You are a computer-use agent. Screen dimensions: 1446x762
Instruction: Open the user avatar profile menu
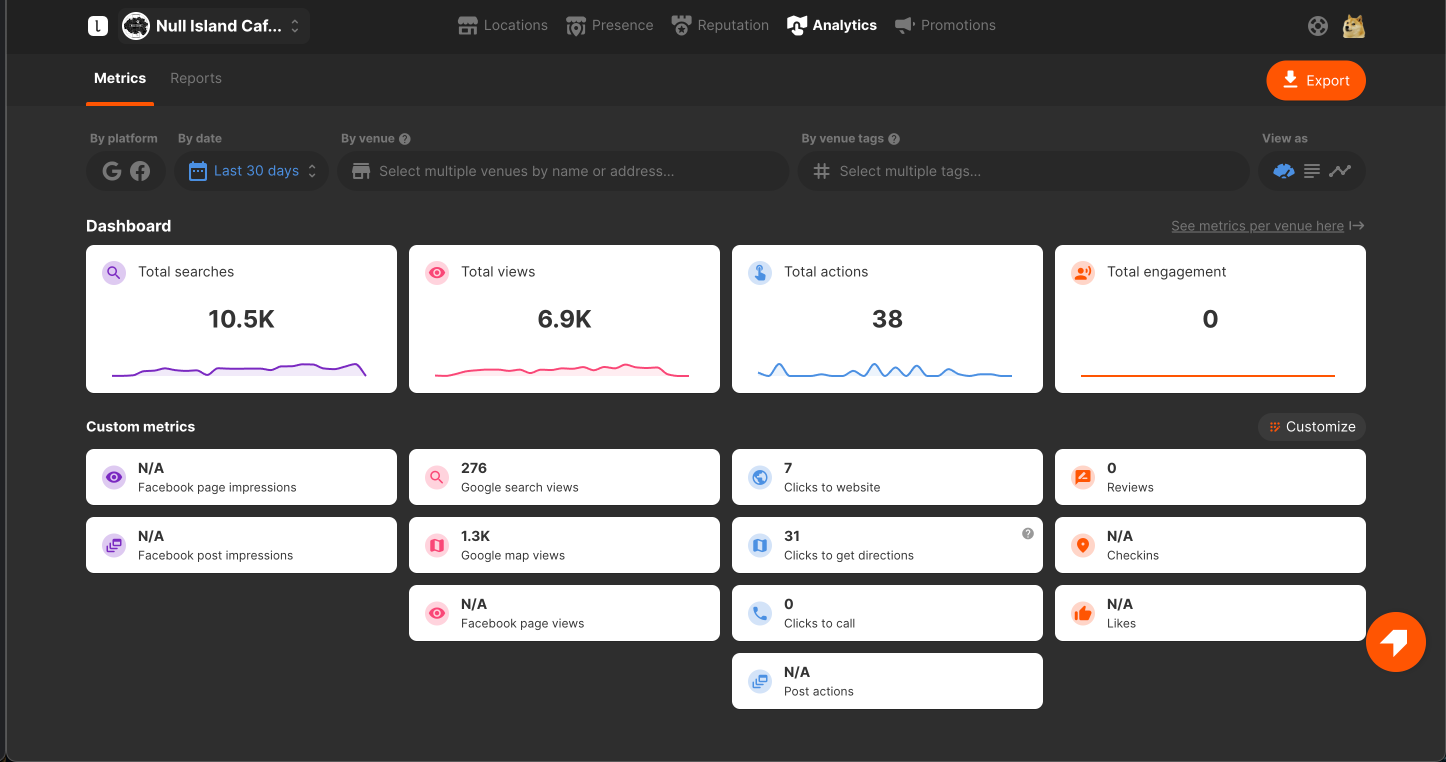(1354, 26)
